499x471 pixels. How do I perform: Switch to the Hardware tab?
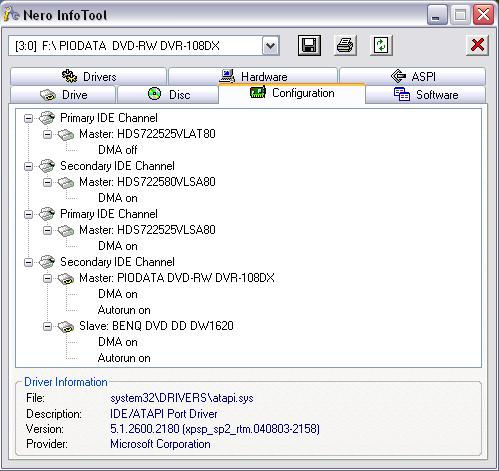tap(253, 77)
